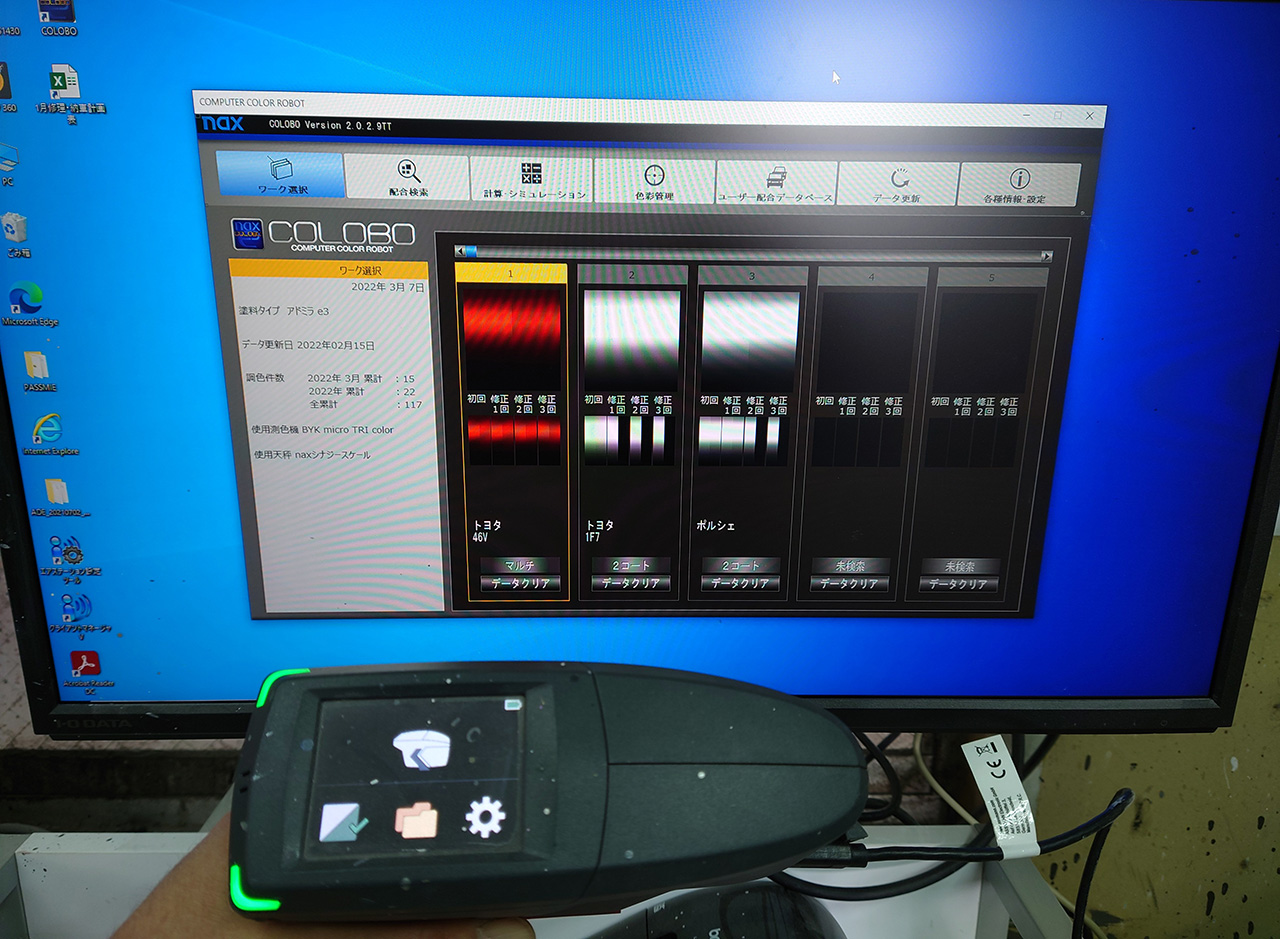Select the 計算・シミュレーション calculator tab
Image resolution: width=1280 pixels, height=939 pixels.
point(532,179)
